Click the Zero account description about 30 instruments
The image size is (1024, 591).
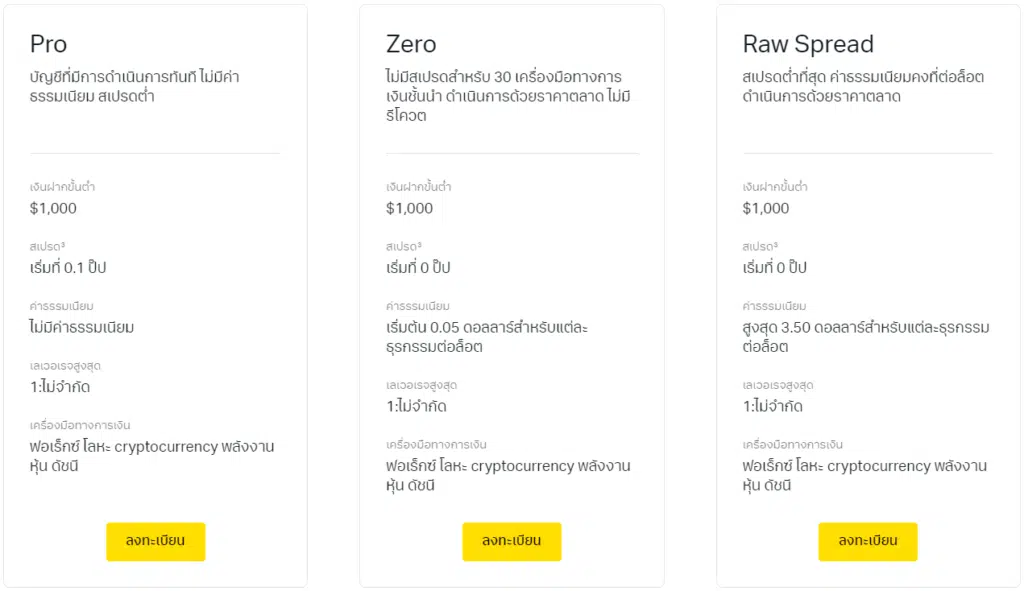click(508, 96)
